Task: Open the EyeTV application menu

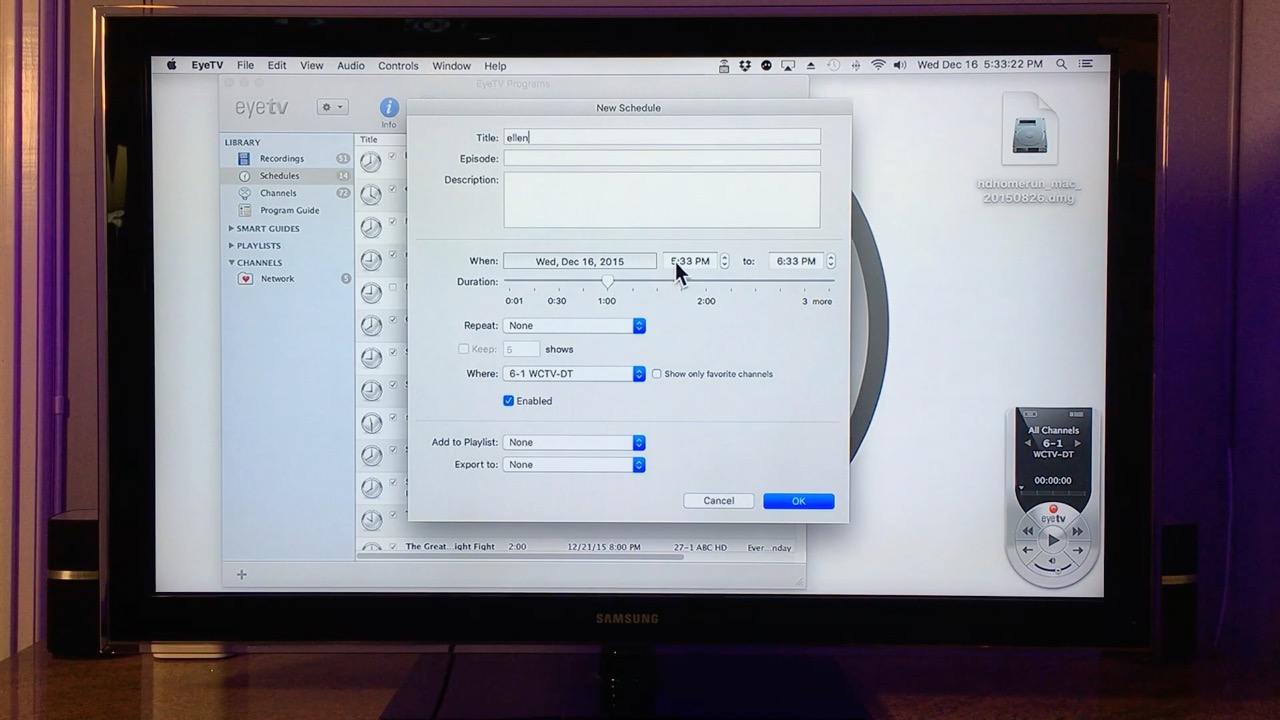Action: [x=207, y=65]
